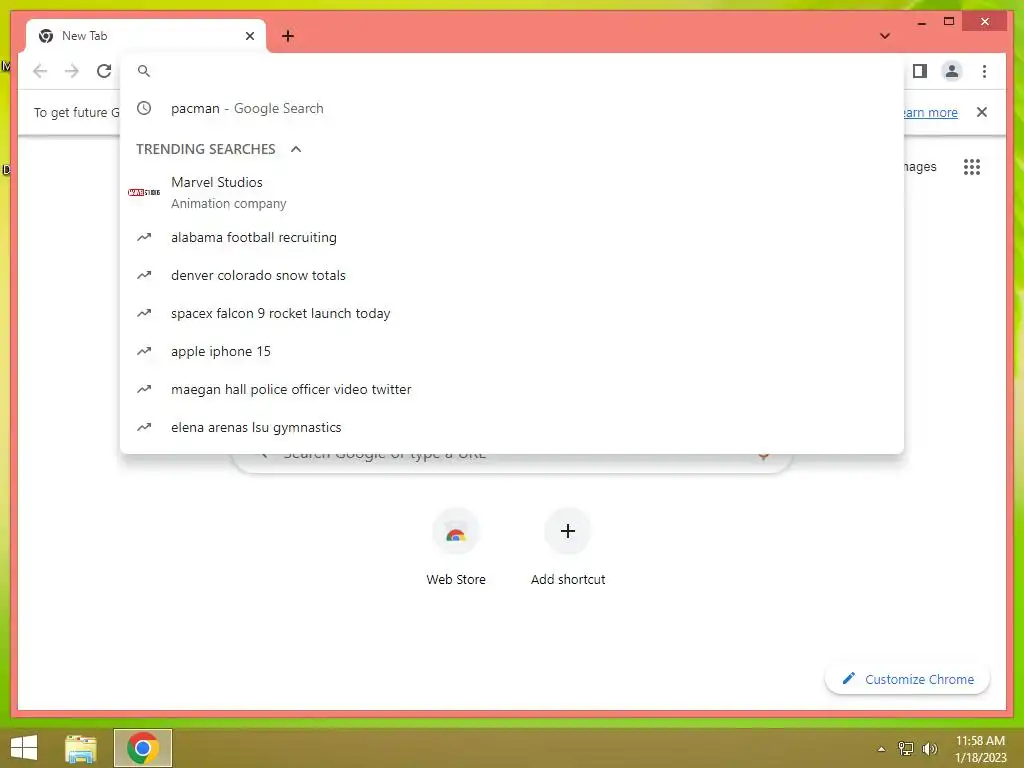The image size is (1024, 768).
Task: Open the network tray icon
Action: click(x=906, y=749)
